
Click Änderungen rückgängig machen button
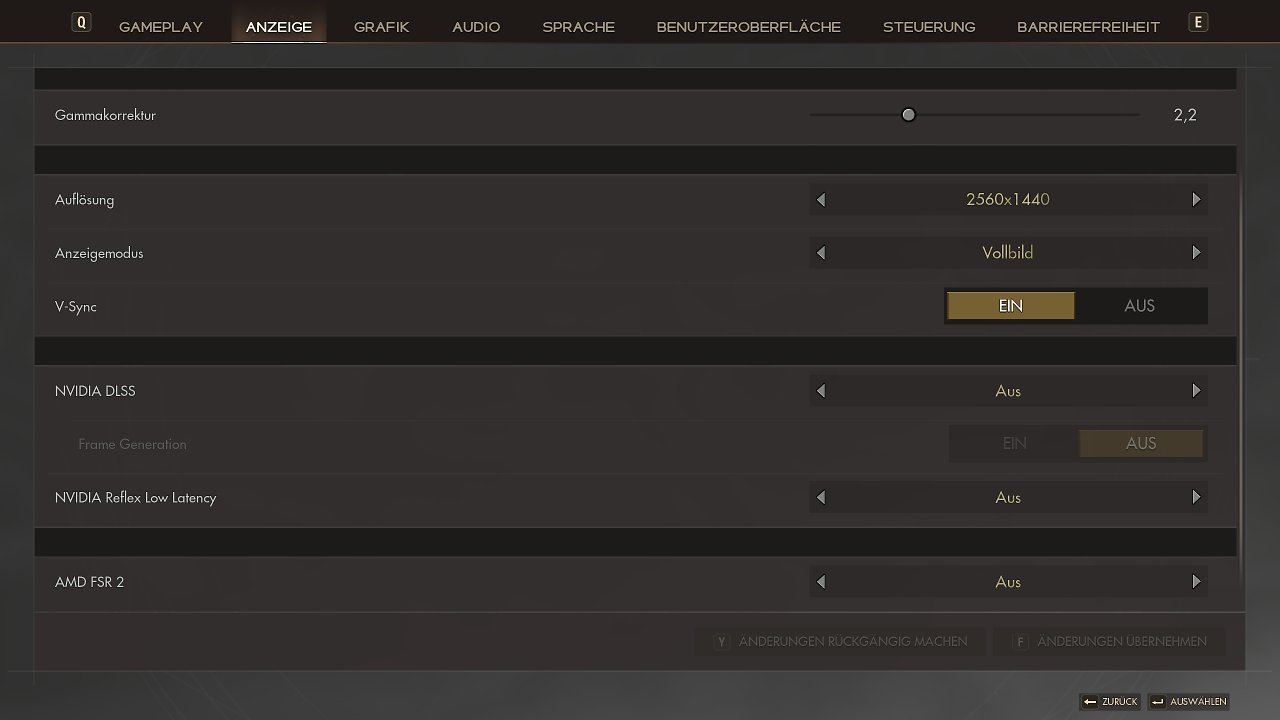tap(840, 642)
